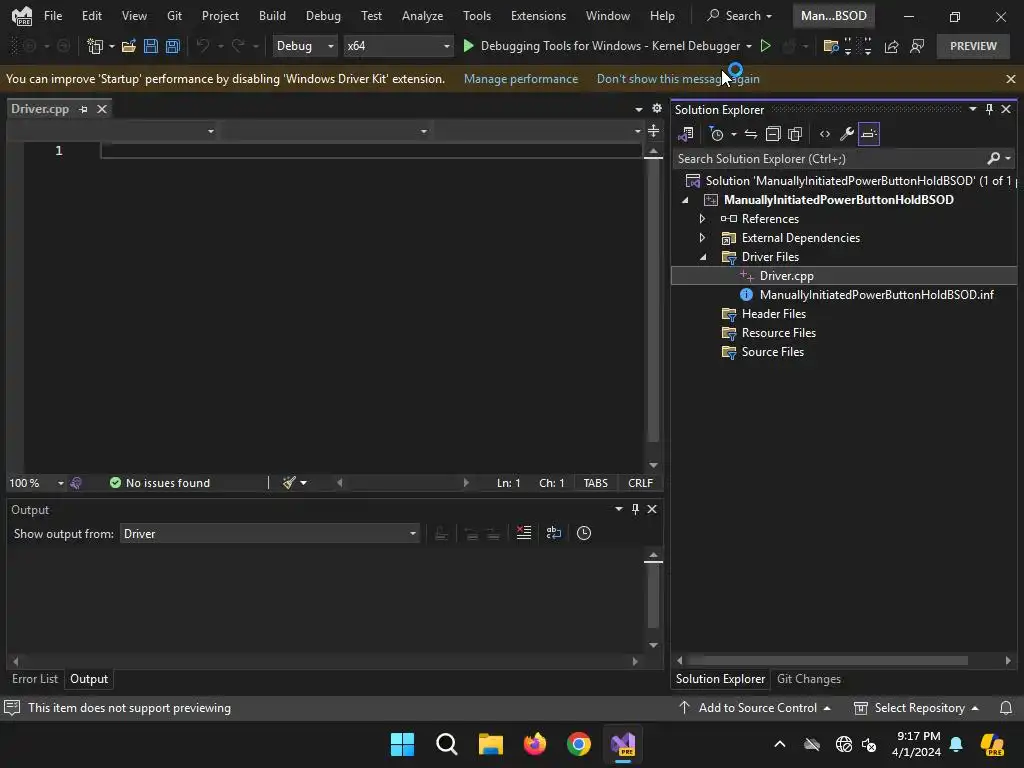Toggle auto-hide pin on Output panel
This screenshot has height=768, width=1024.
(x=635, y=509)
